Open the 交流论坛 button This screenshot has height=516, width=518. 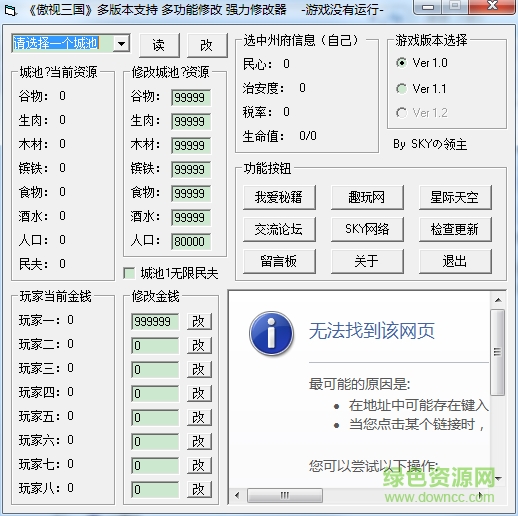(x=279, y=229)
